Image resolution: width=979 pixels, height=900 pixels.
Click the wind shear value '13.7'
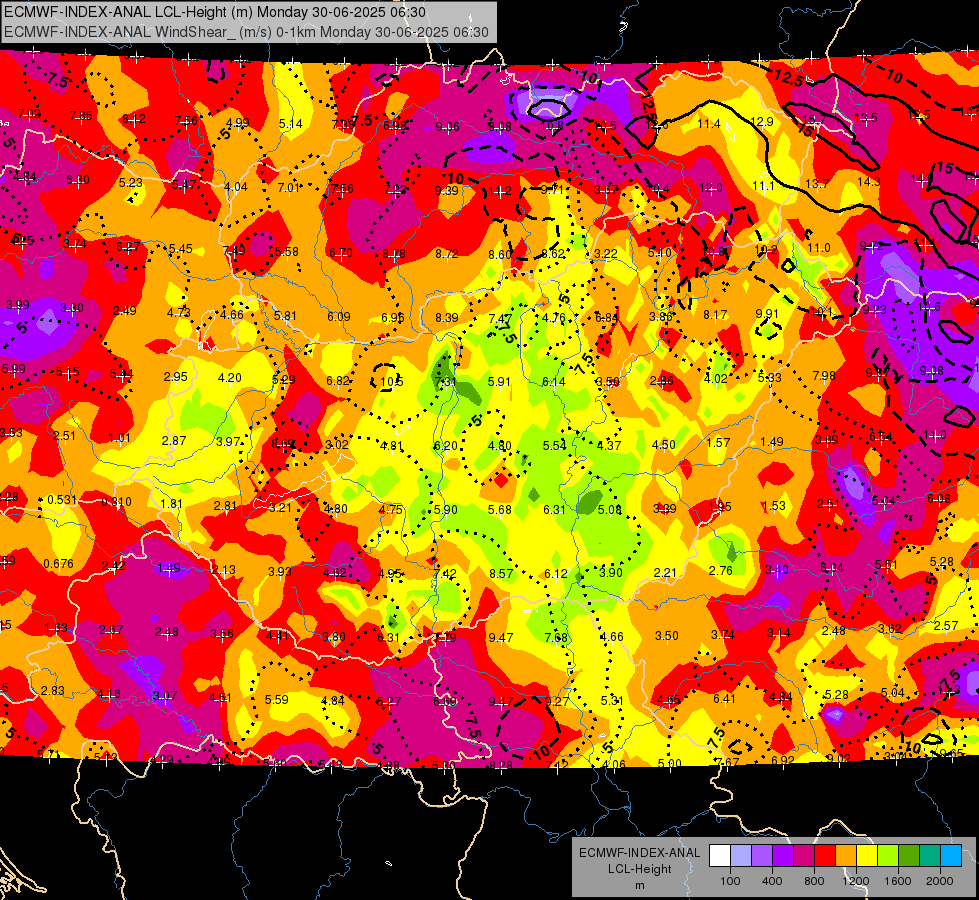[817, 183]
